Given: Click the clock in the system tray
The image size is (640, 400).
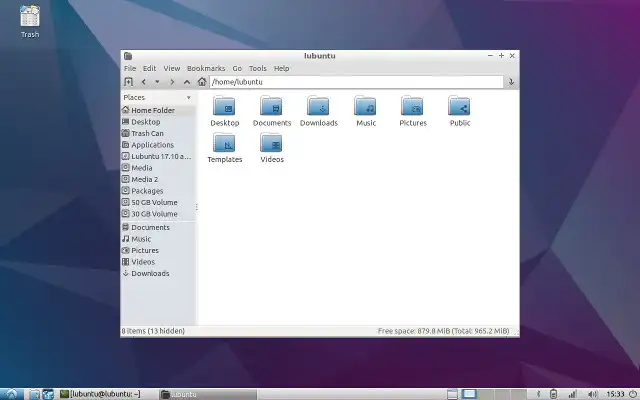Looking at the screenshot, I should pos(616,394).
